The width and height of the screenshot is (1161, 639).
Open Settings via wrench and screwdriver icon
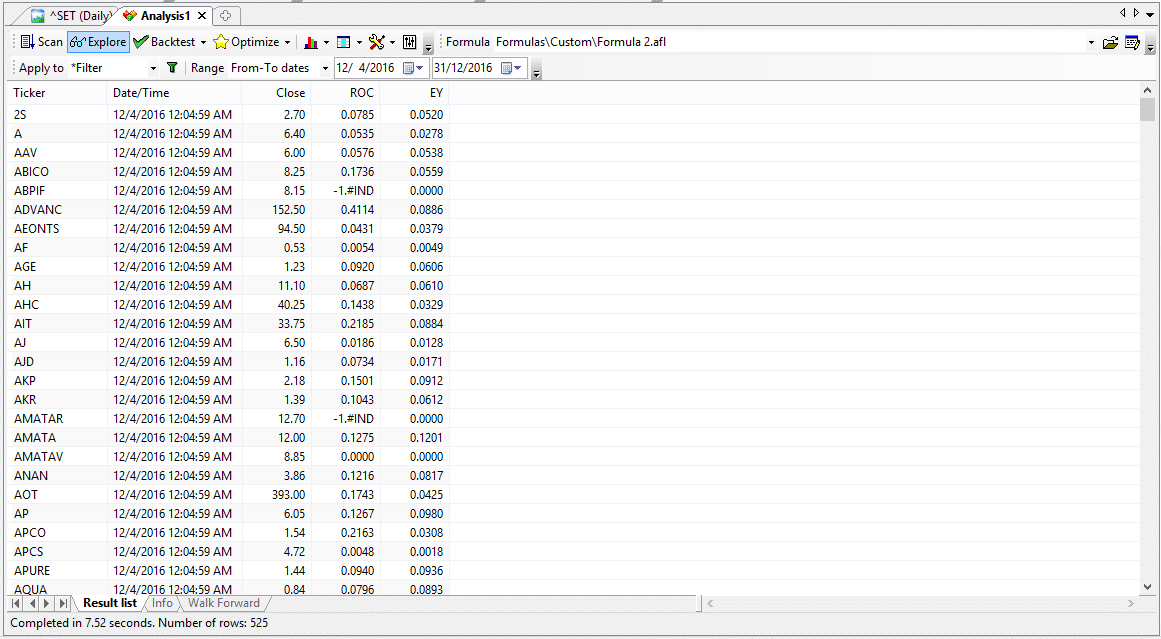pyautogui.click(x=376, y=42)
